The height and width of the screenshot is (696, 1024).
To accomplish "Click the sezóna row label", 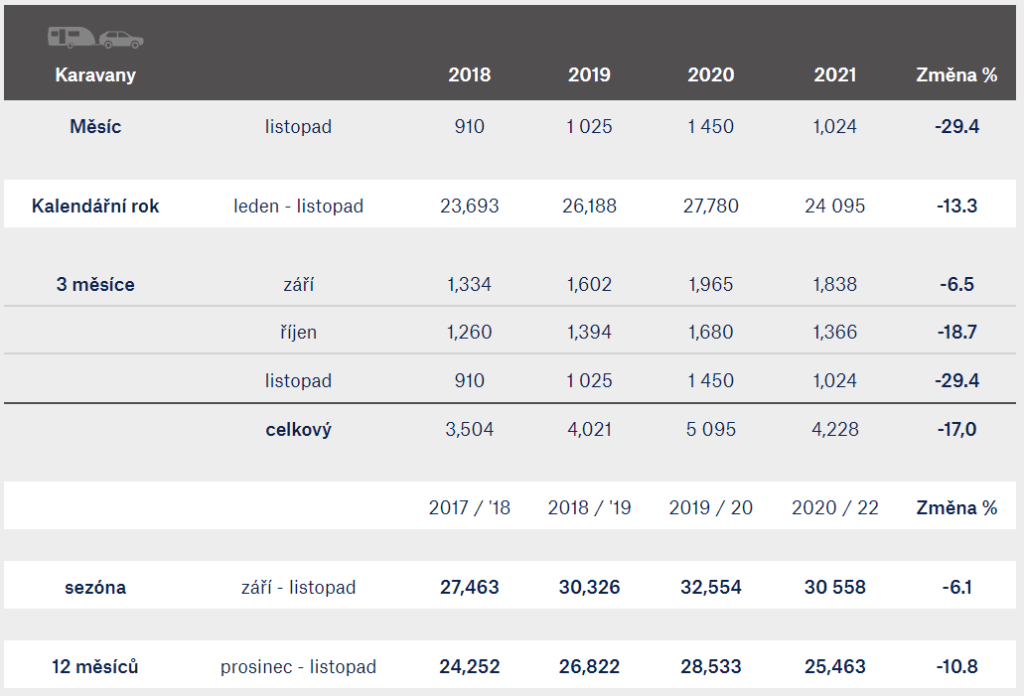I will click(95, 587).
